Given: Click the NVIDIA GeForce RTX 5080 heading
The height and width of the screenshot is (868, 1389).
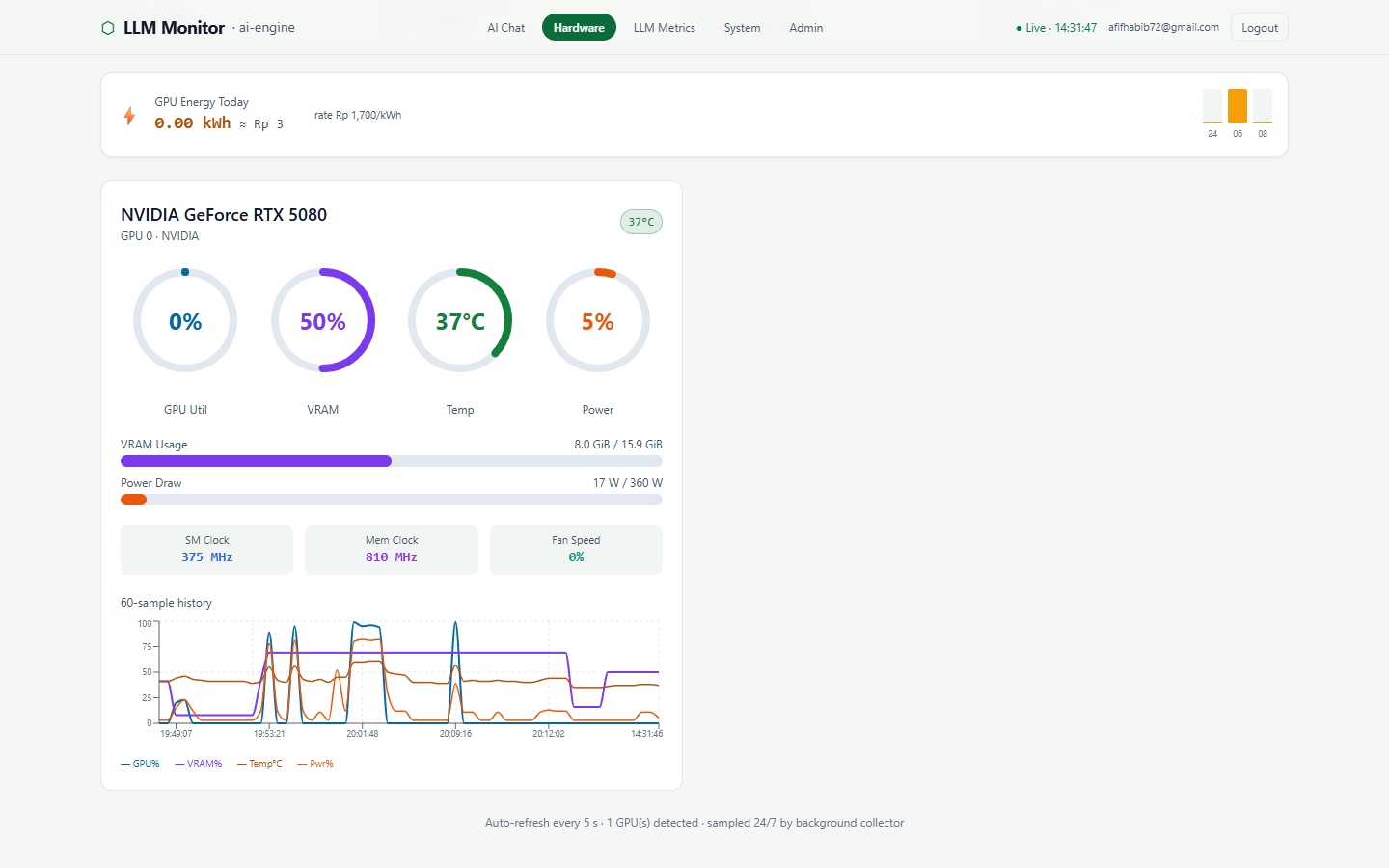Looking at the screenshot, I should click(x=224, y=215).
